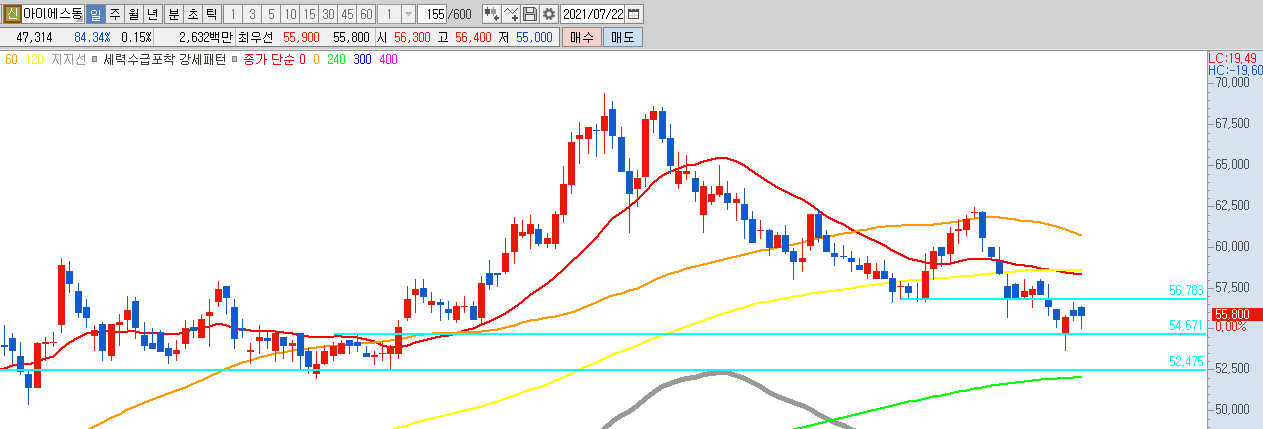Image resolution: width=1263 pixels, height=429 pixels.
Task: Open the add-indicator candlestick icon
Action: 491,14
